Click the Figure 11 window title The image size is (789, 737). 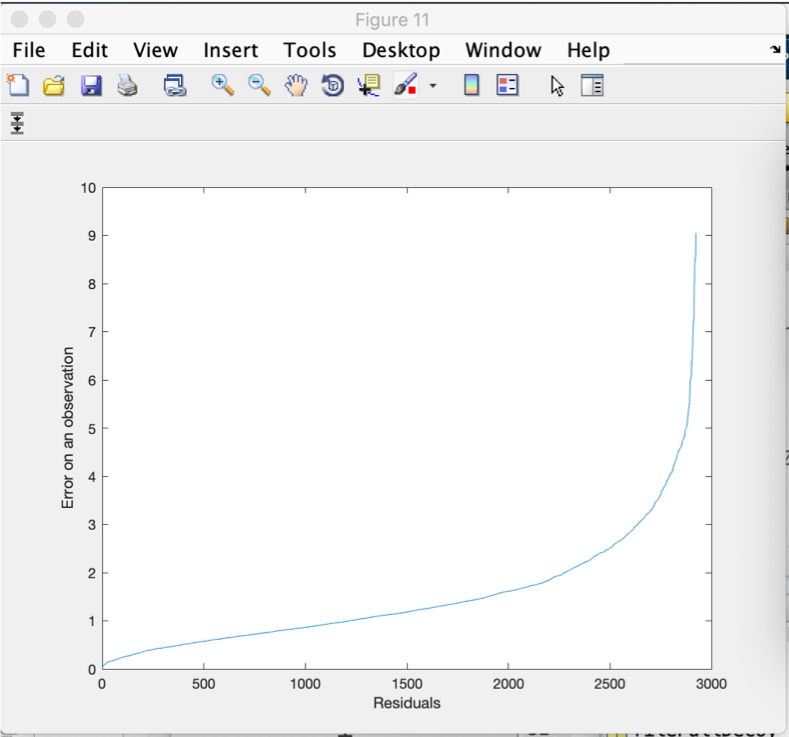[x=392, y=20]
